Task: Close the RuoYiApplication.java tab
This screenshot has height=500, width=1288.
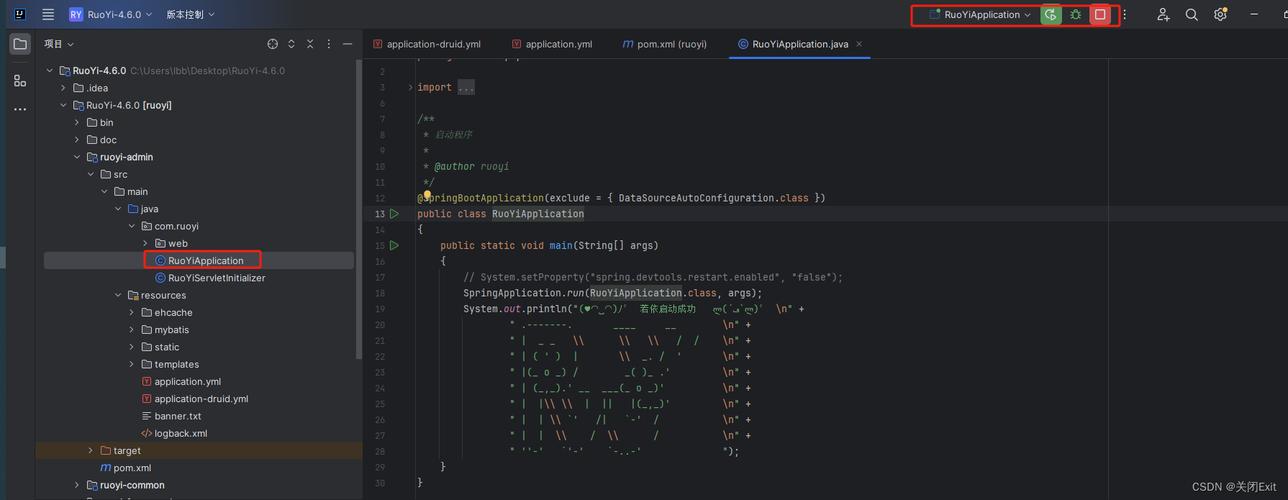Action: [x=859, y=44]
